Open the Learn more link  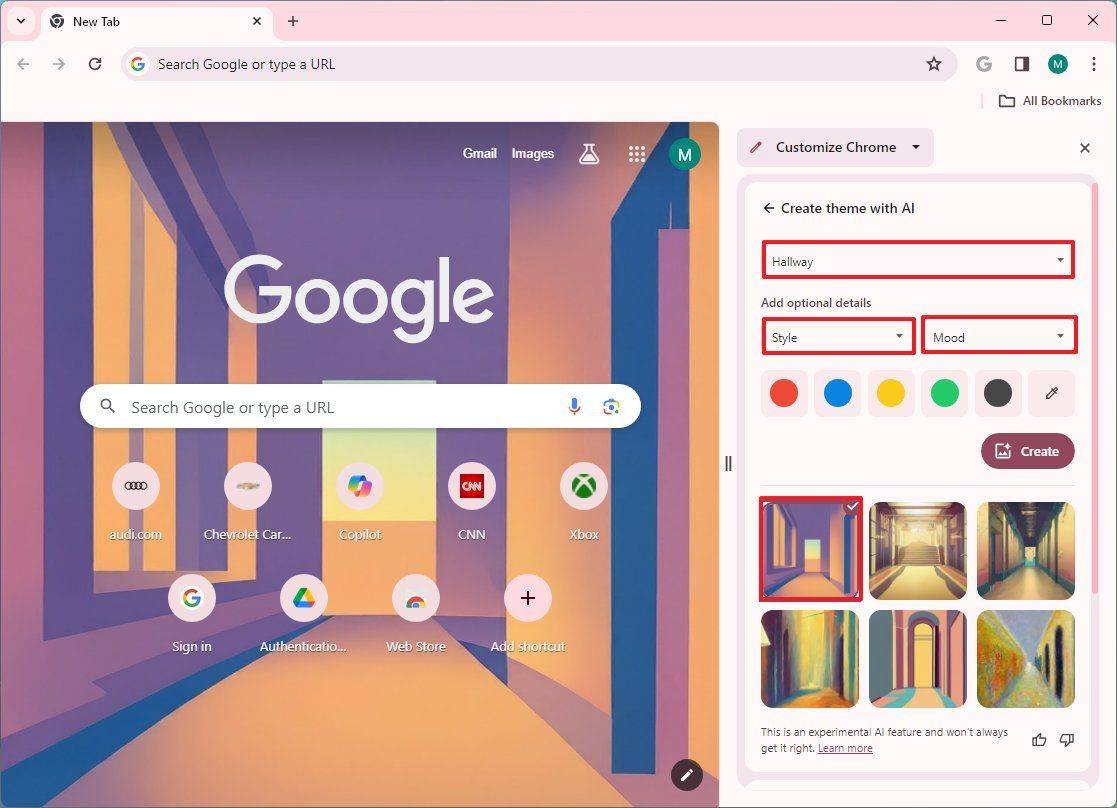tap(845, 747)
